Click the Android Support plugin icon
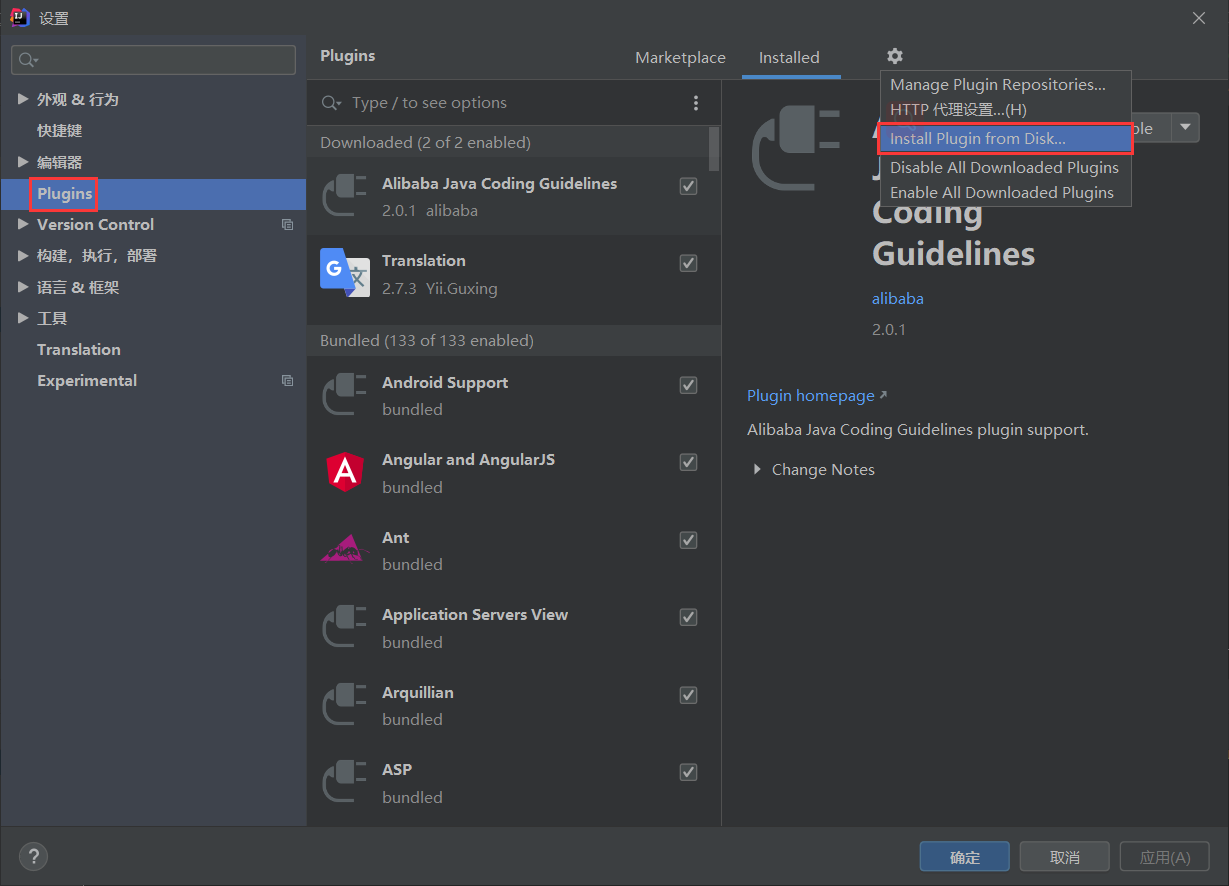The height and width of the screenshot is (886, 1229). 345,395
